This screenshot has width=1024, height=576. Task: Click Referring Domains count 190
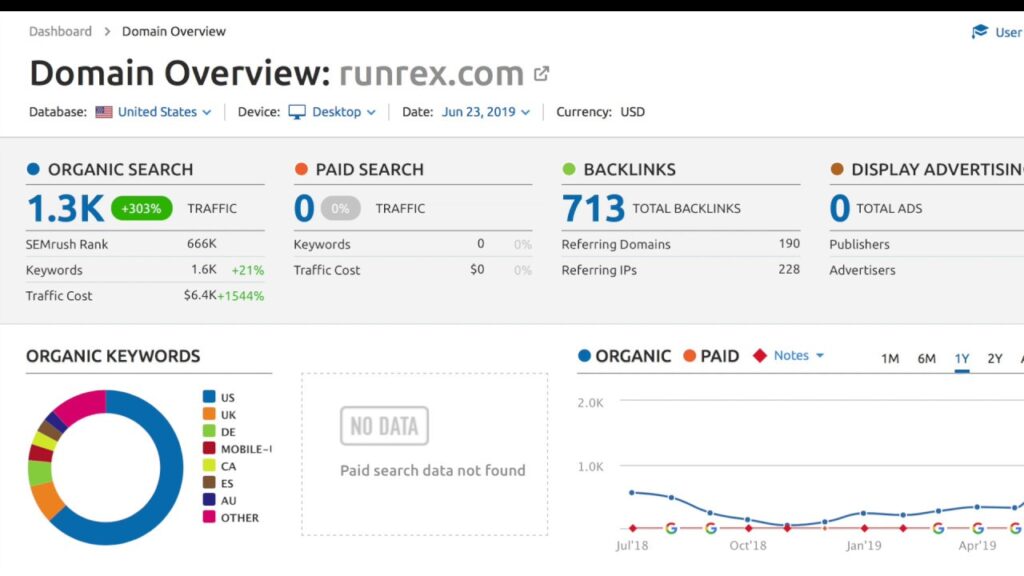789,244
